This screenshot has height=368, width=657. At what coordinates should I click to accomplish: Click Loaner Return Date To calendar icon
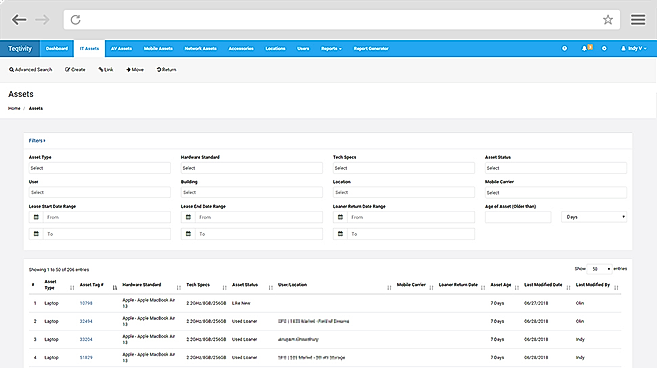tap(340, 234)
